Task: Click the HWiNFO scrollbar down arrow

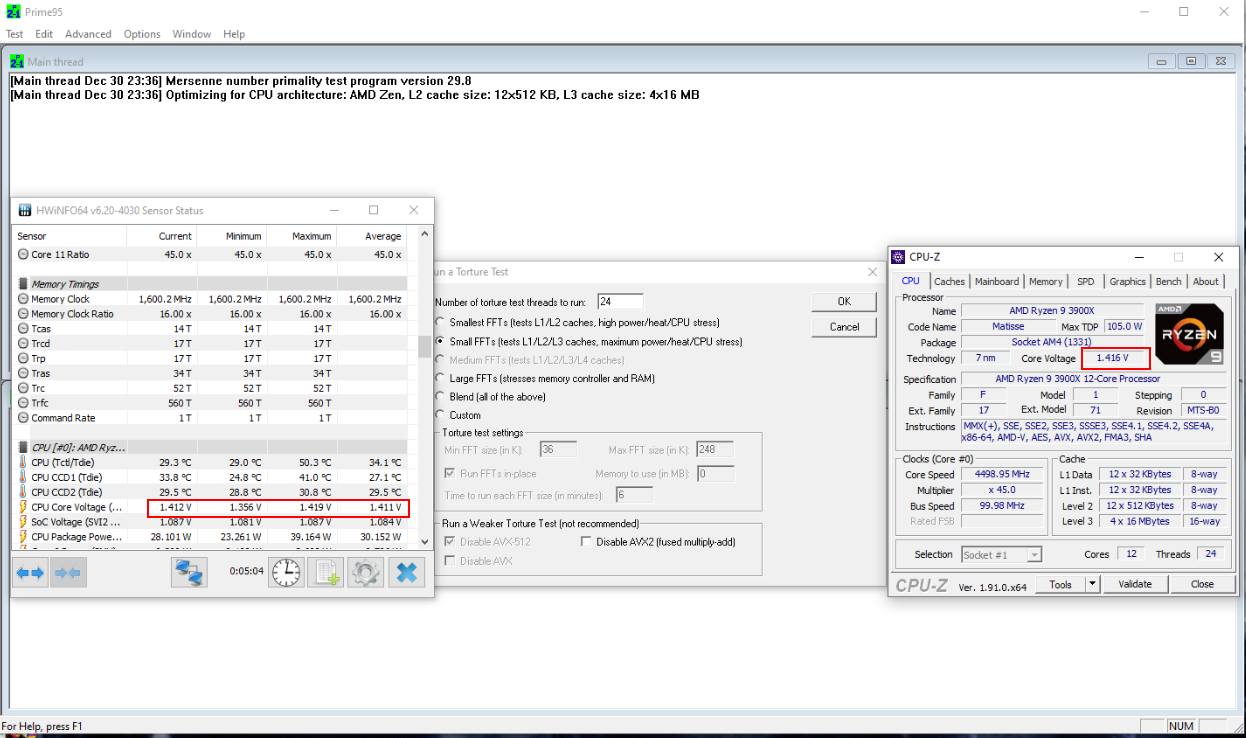Action: point(424,540)
